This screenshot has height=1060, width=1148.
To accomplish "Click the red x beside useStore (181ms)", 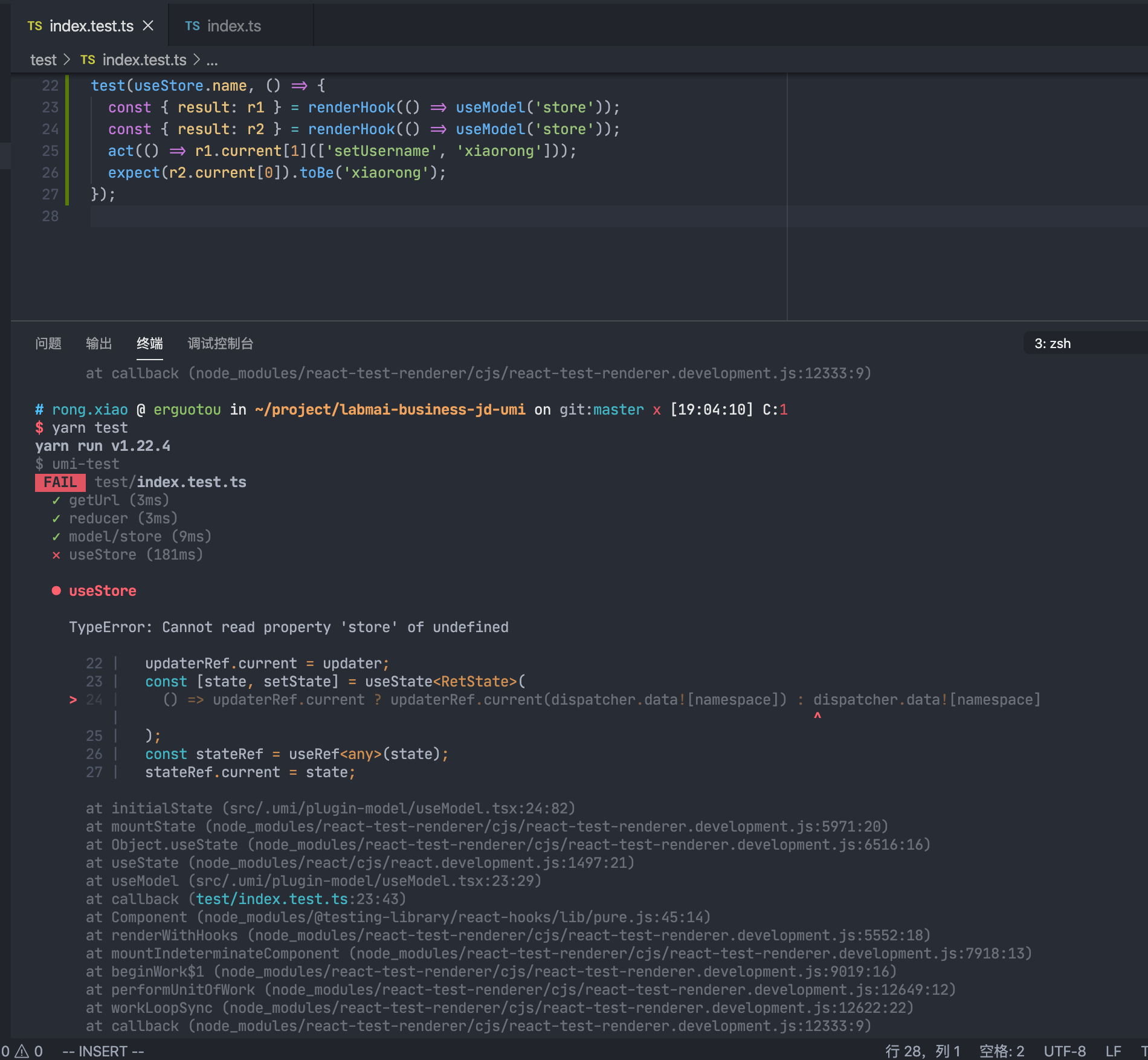I will click(56, 555).
